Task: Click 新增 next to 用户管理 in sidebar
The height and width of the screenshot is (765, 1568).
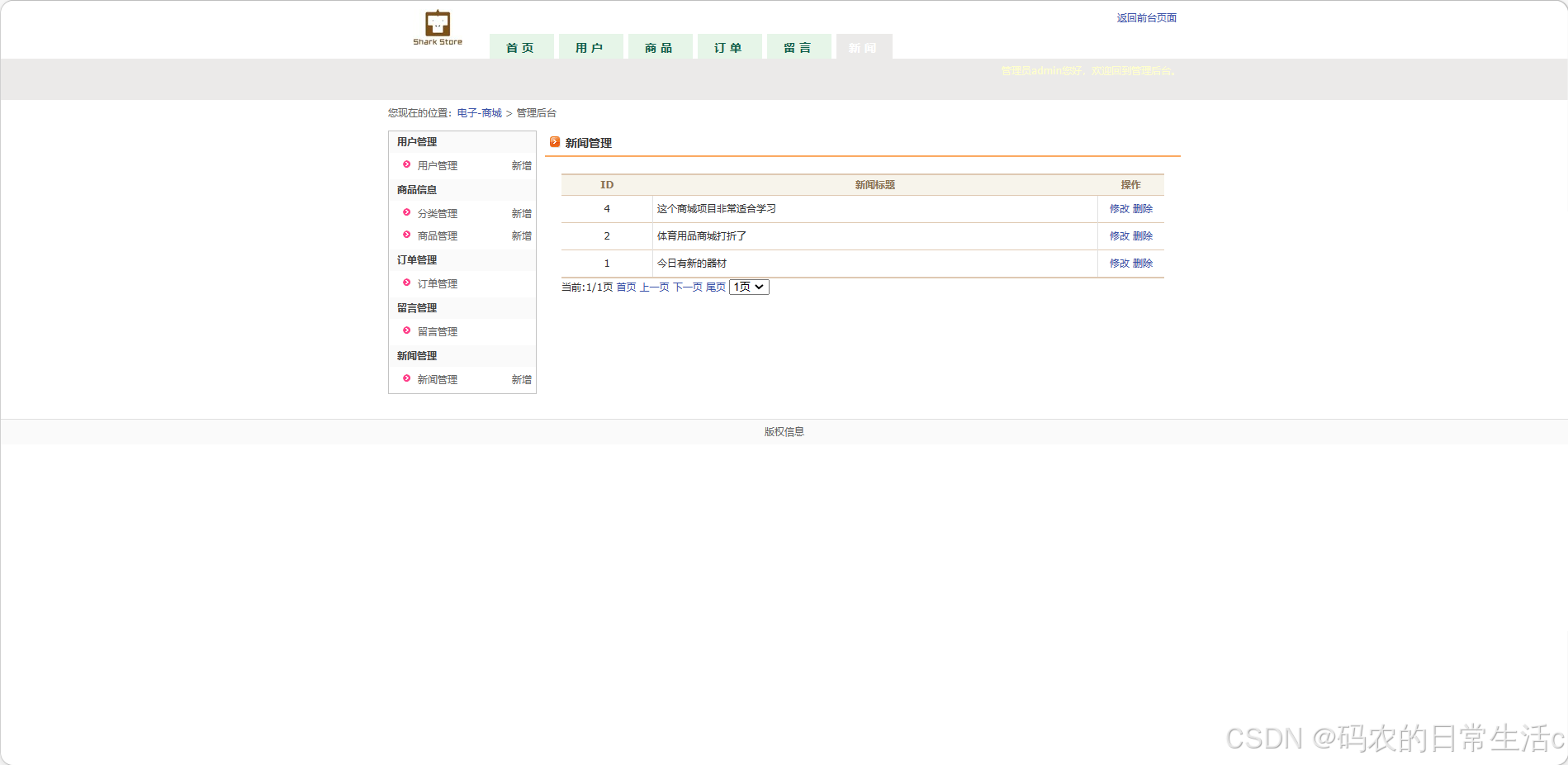Action: [x=521, y=165]
